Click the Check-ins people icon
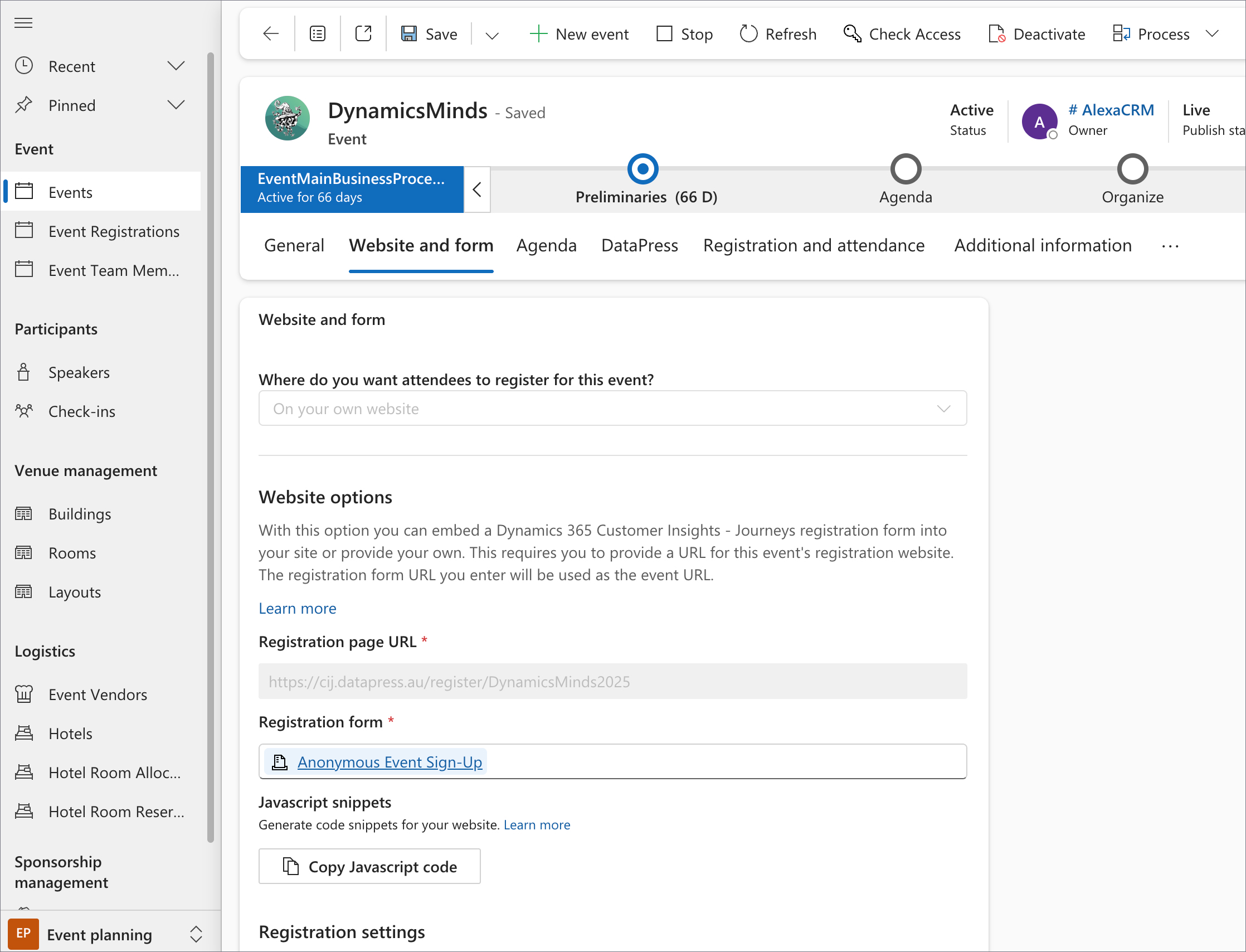 tap(23, 411)
